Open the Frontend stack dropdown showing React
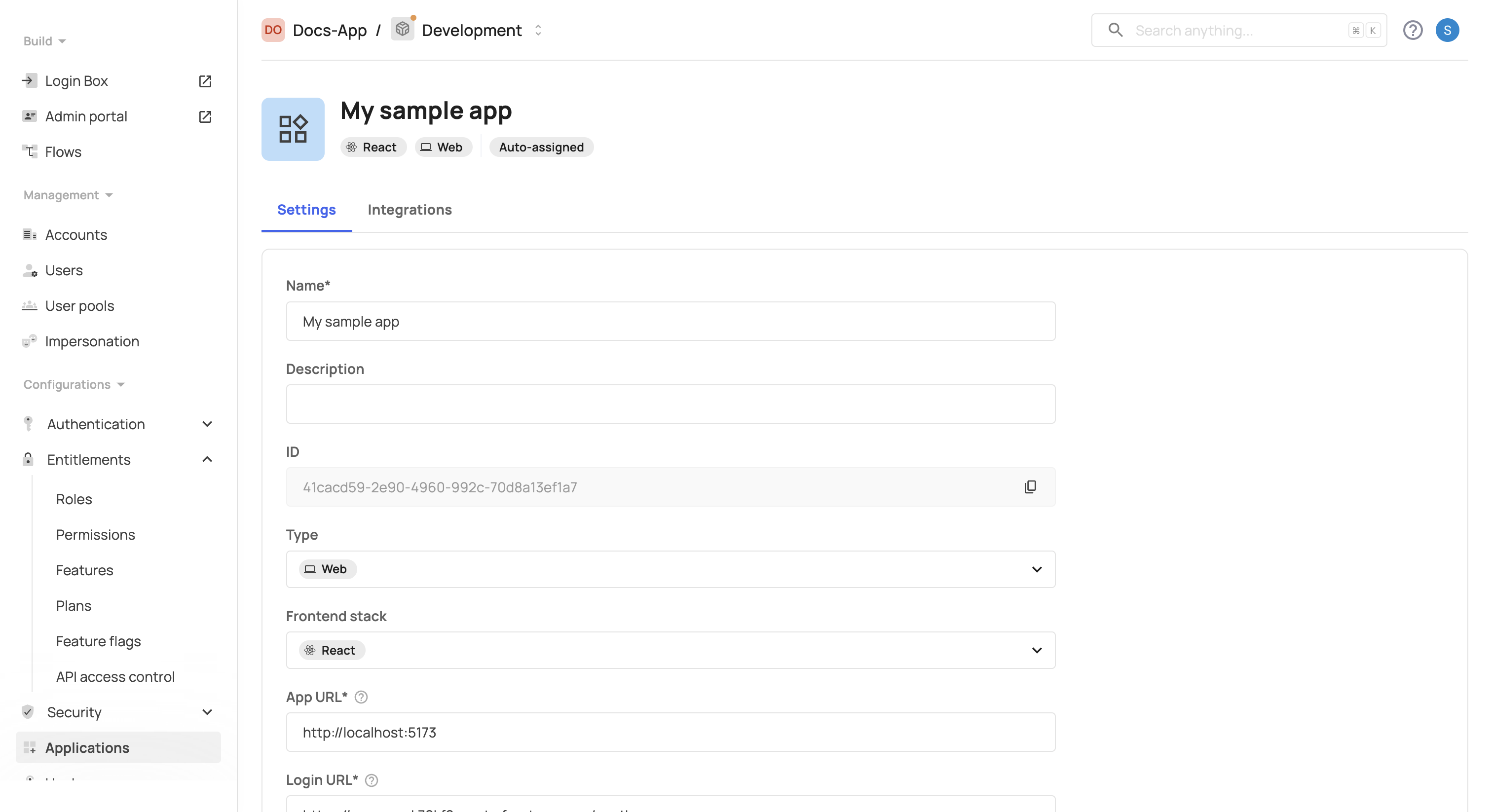1492x812 pixels. pyautogui.click(x=670, y=650)
